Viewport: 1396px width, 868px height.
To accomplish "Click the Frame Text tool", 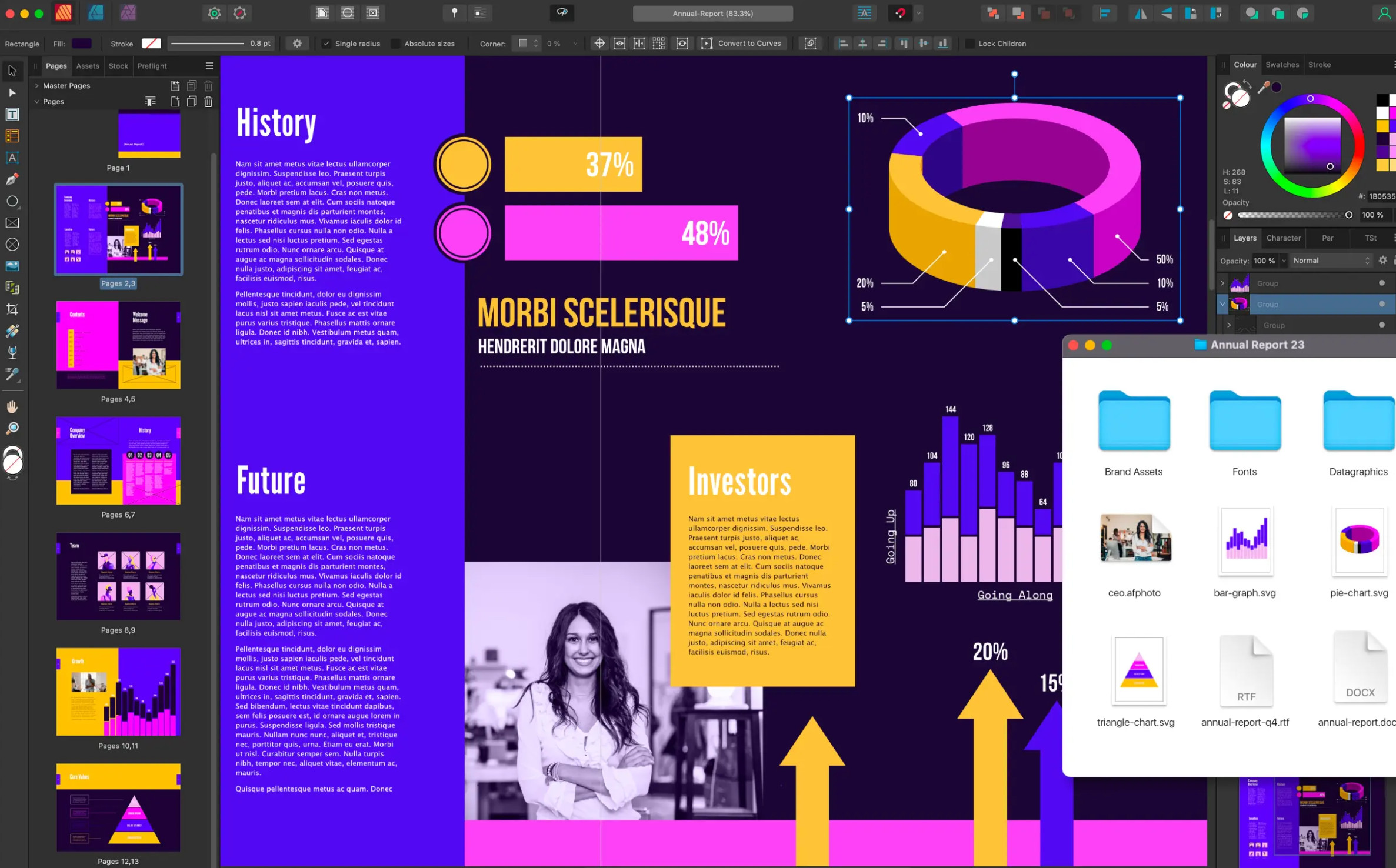I will pos(12,115).
